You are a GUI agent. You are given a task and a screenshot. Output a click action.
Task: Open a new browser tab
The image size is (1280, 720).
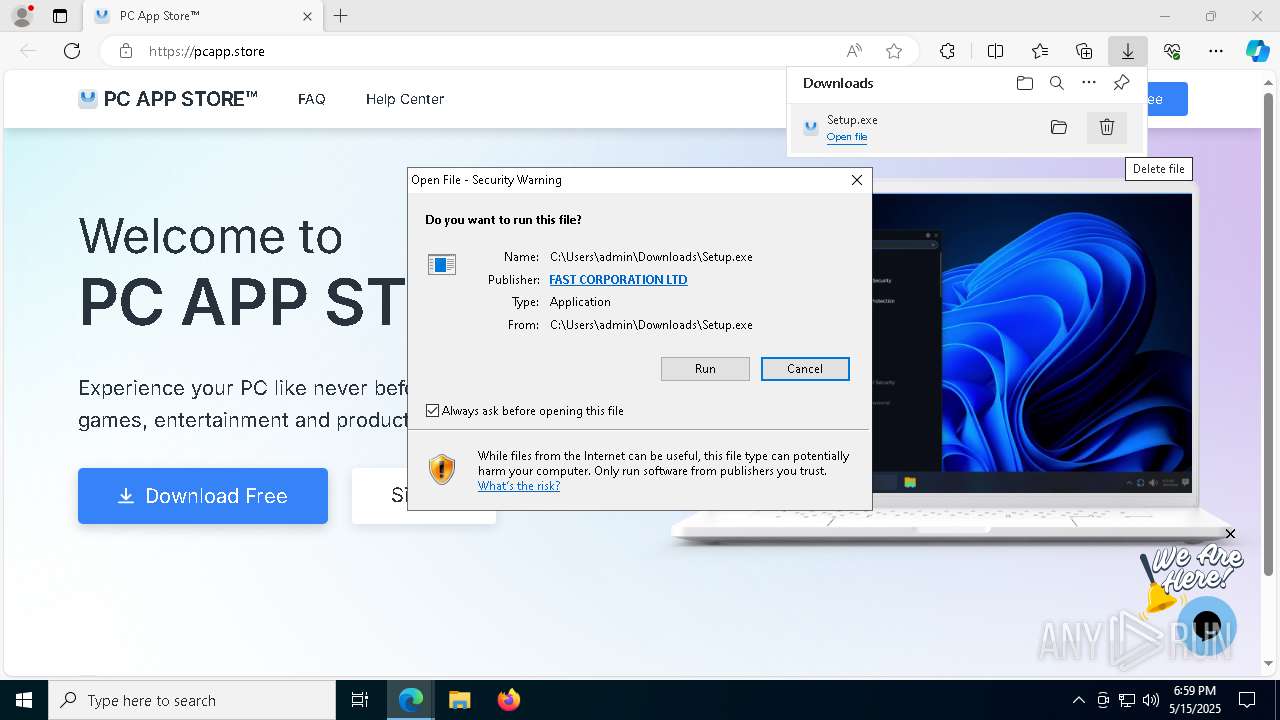pos(341,16)
